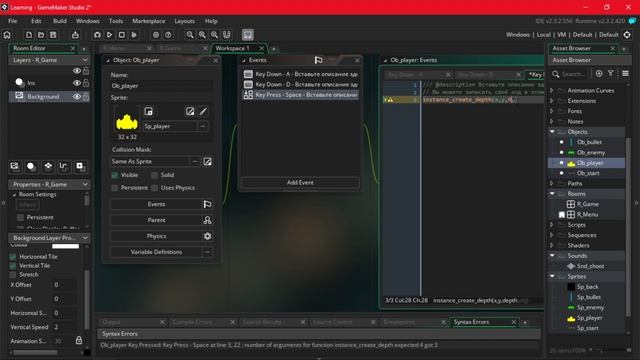Open the Build menu
The width and height of the screenshot is (640, 360).
[60, 21]
